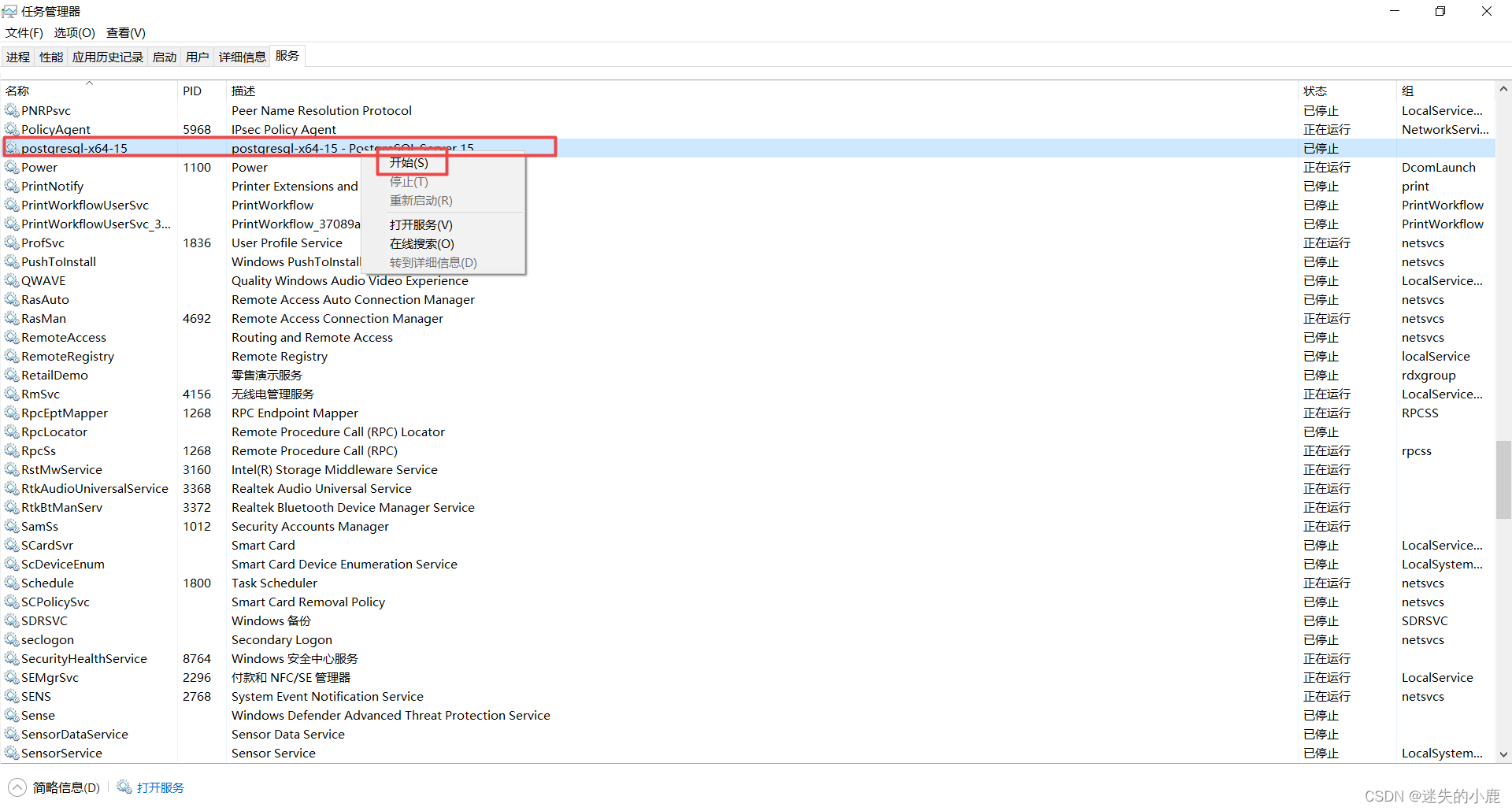Click the gear icon beside Schedule

coord(12,583)
